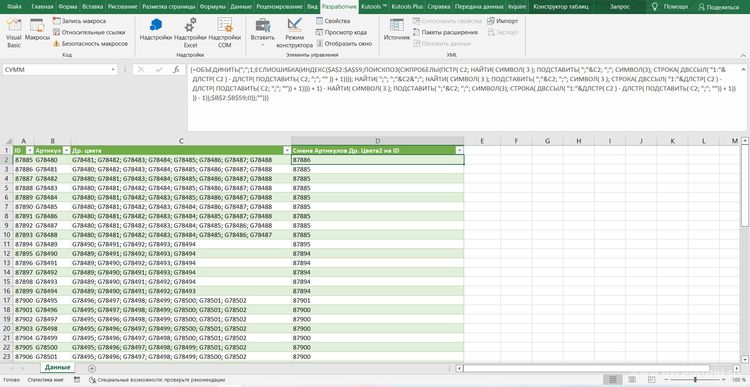Open the blue Надстройки add-ins
The height and width of the screenshot is (387, 750).
coord(155,30)
